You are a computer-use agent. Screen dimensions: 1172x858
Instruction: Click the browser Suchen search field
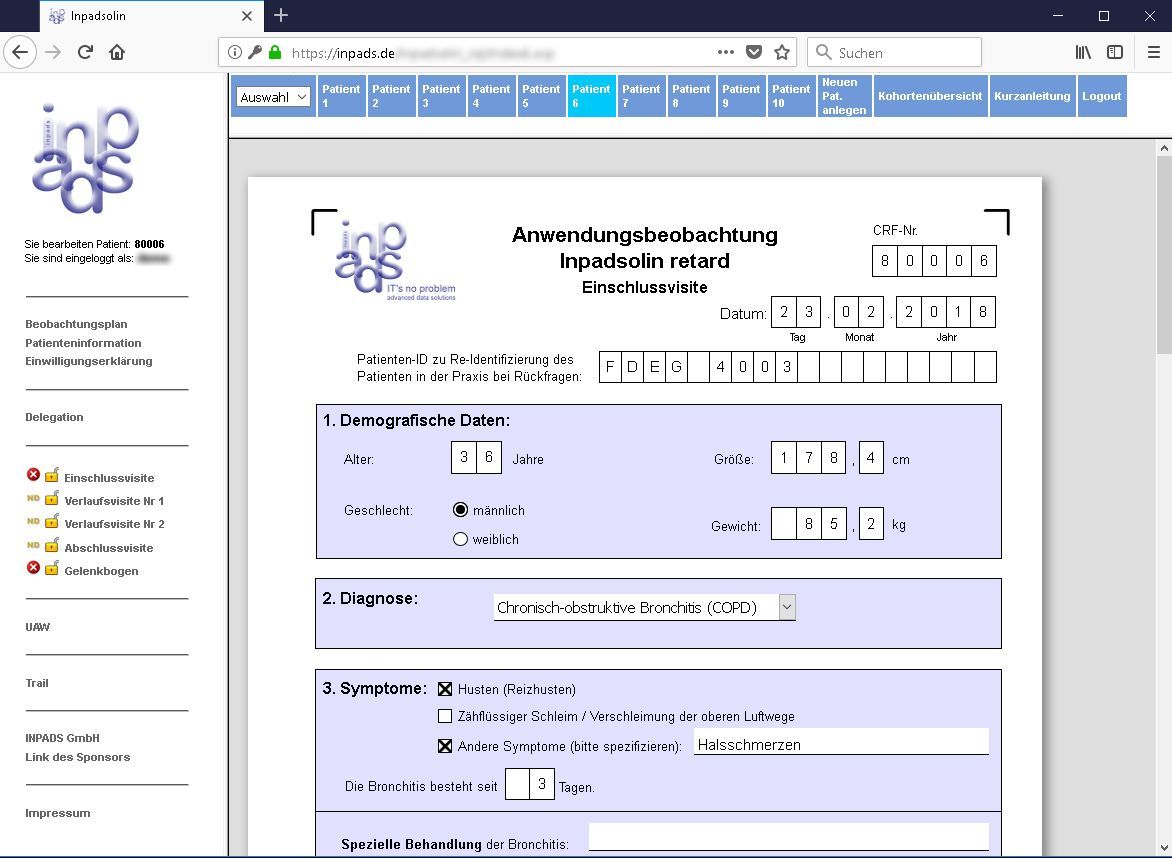(x=895, y=52)
